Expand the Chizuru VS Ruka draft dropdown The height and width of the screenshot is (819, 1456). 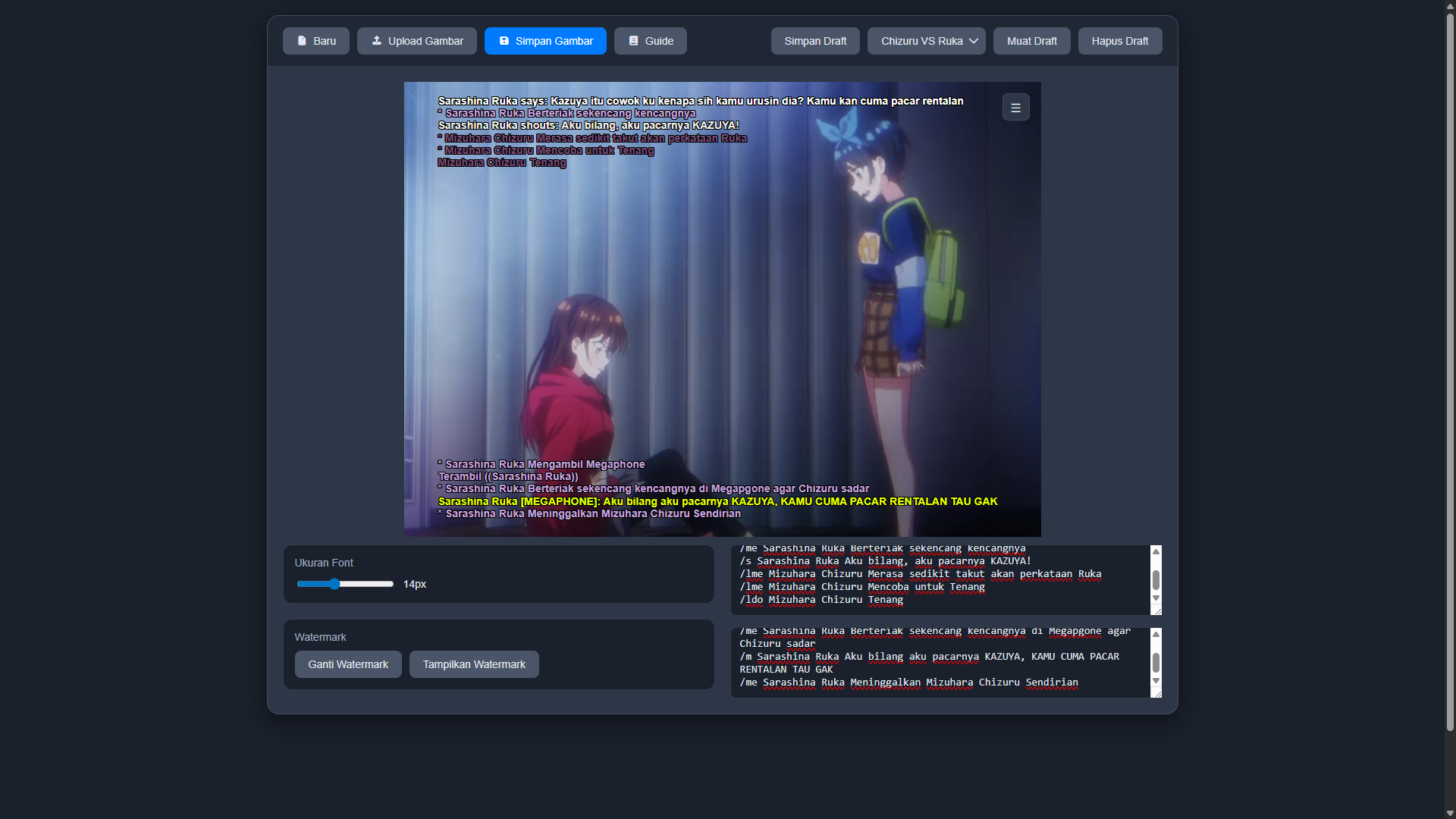927,41
